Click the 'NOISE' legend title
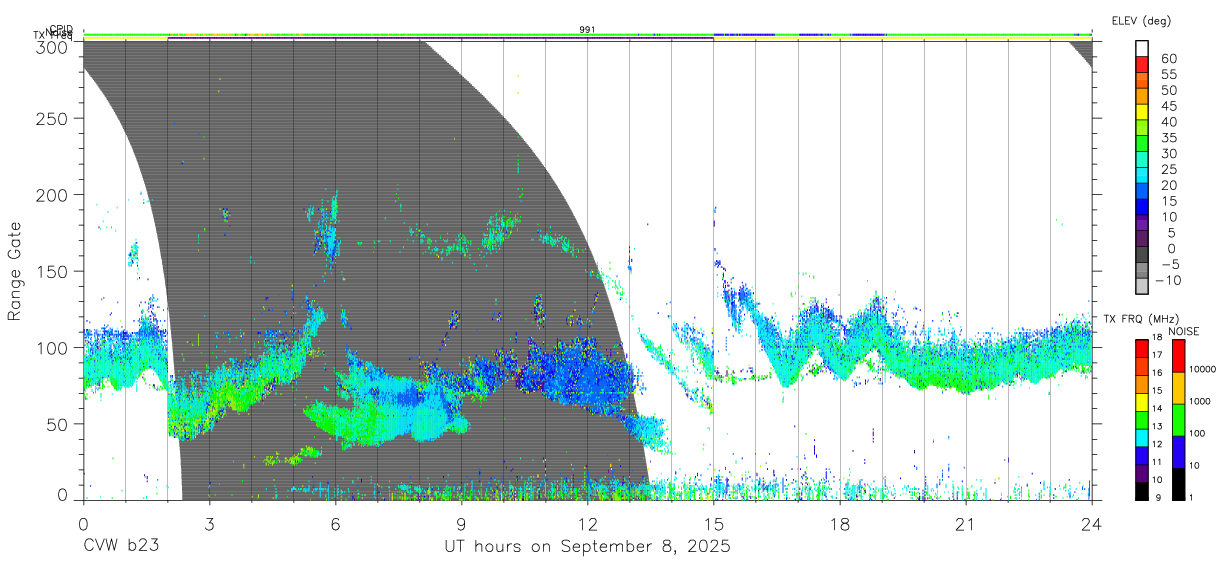This screenshot has width=1228, height=567. [x=1184, y=331]
